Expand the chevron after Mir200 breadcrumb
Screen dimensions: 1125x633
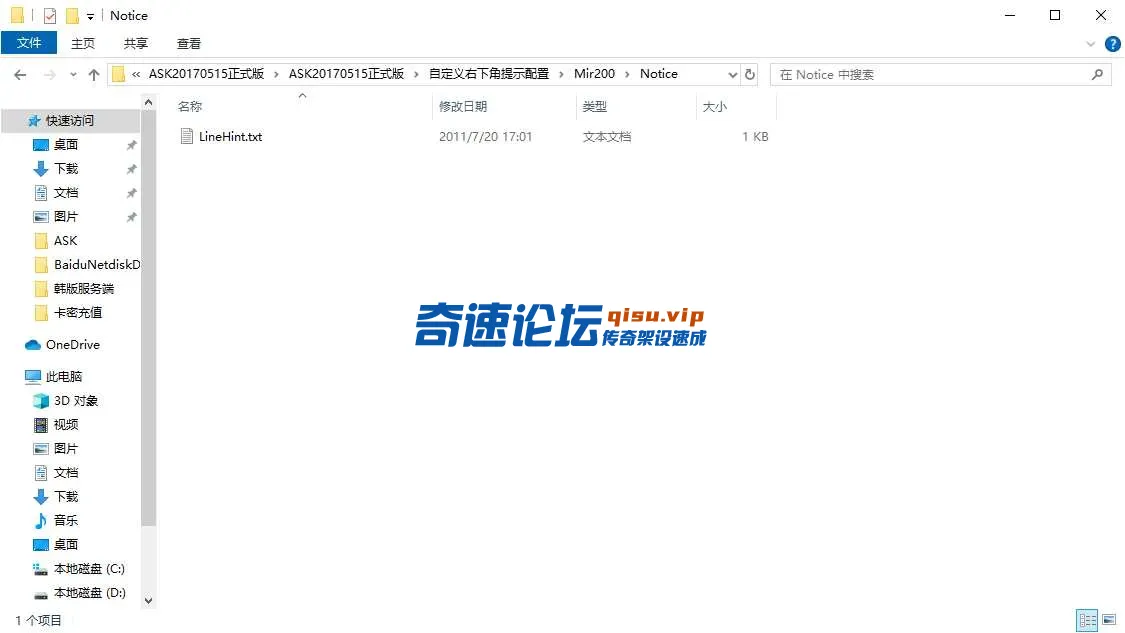click(628, 75)
